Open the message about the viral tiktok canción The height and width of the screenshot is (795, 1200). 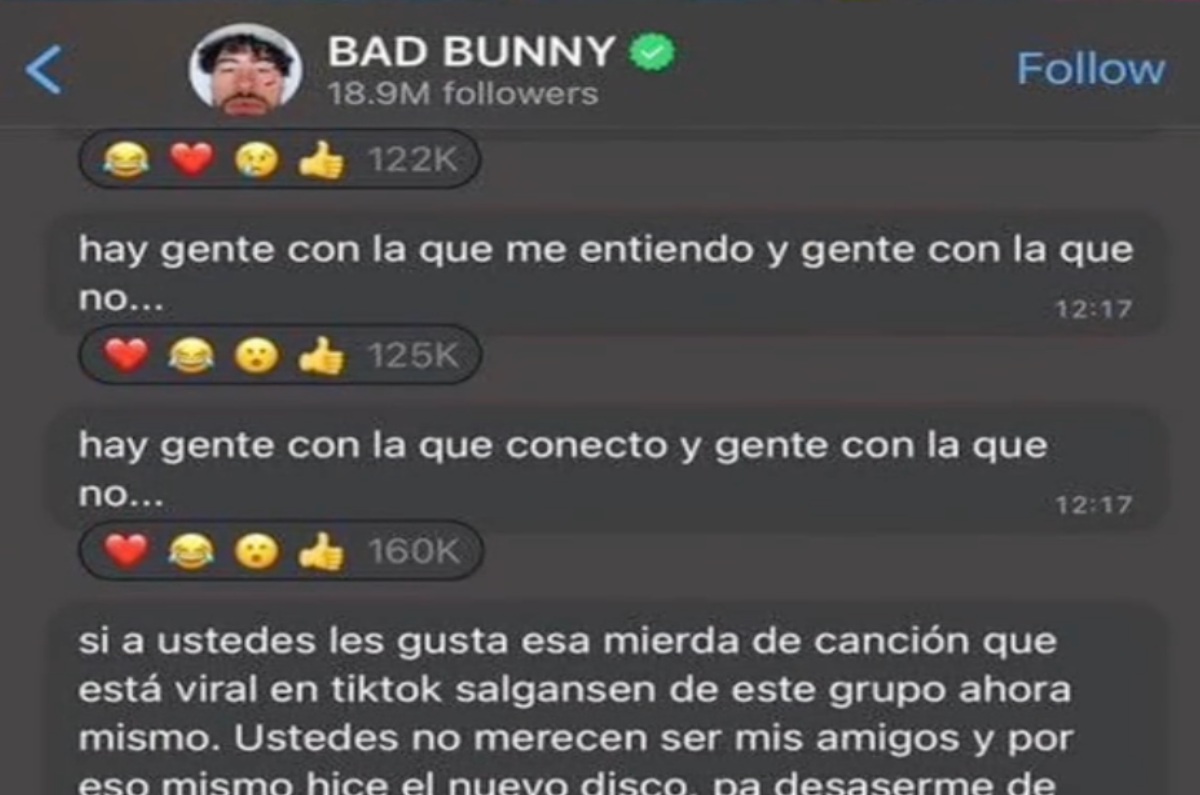click(x=607, y=700)
